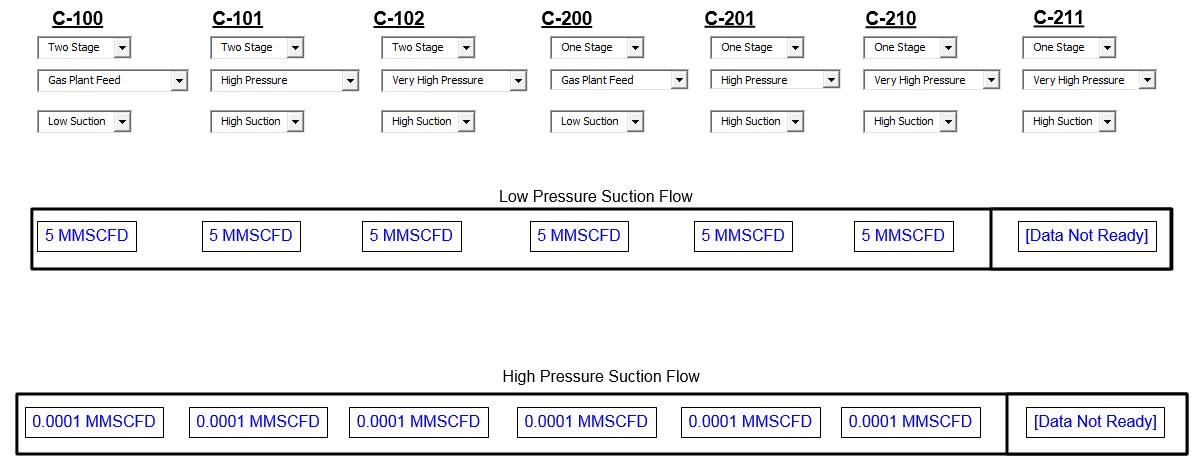
Task: Expand C-201 High Pressure dropdown
Action: click(776, 81)
